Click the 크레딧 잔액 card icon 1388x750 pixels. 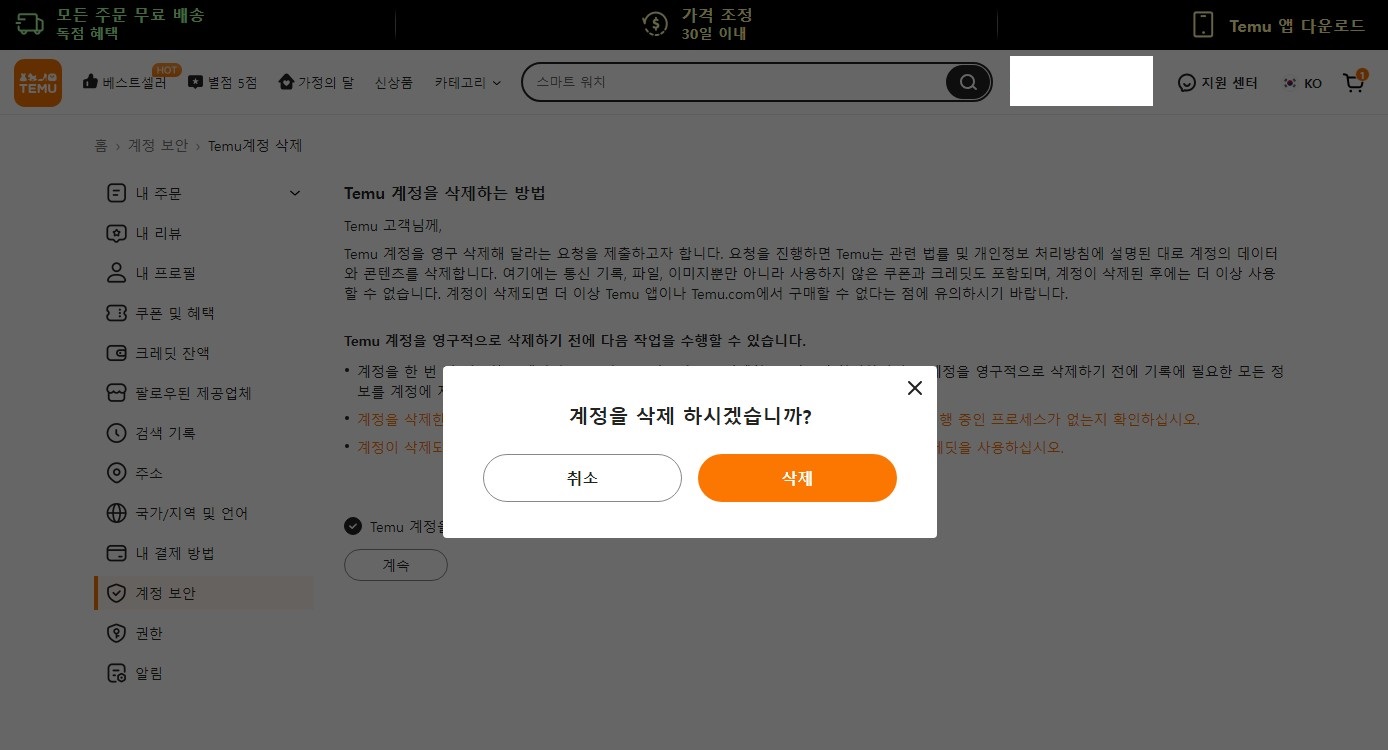(x=115, y=353)
